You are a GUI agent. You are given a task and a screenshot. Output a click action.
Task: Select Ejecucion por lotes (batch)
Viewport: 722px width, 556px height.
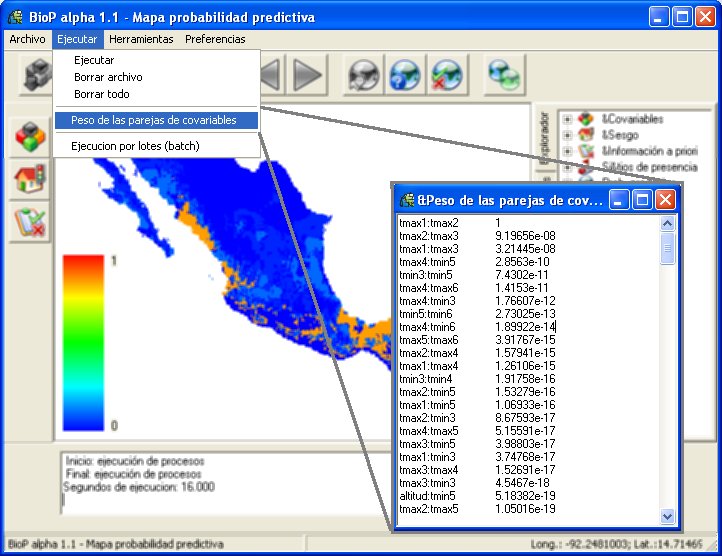156,146
